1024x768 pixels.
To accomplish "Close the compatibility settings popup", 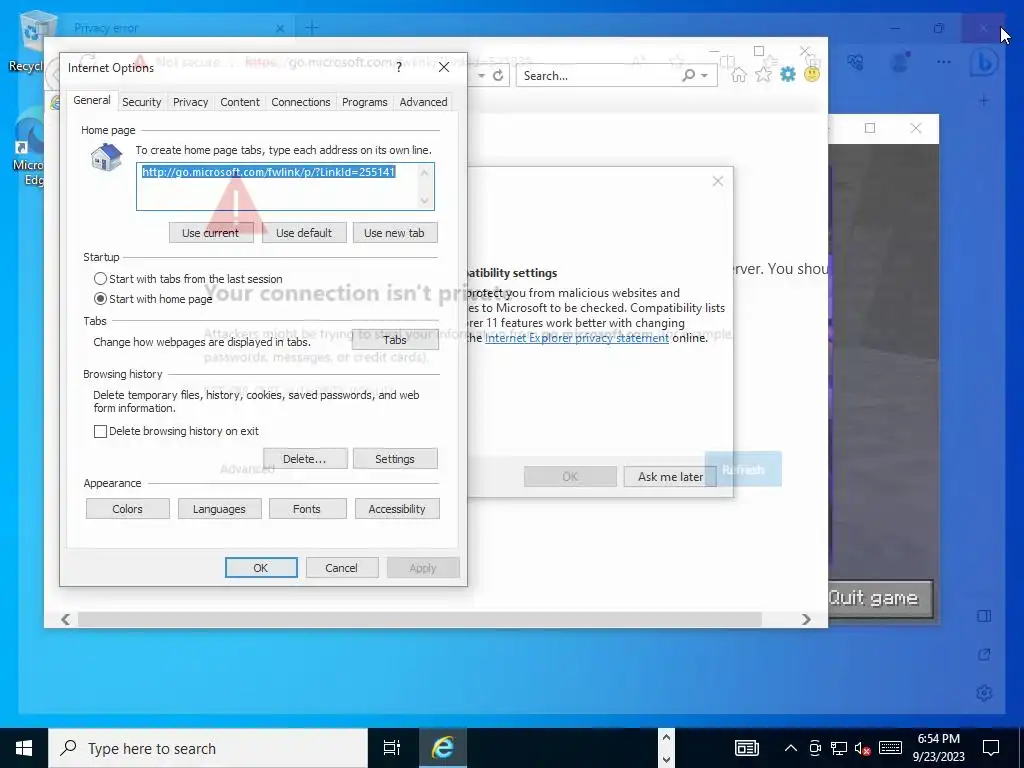I will (x=718, y=181).
